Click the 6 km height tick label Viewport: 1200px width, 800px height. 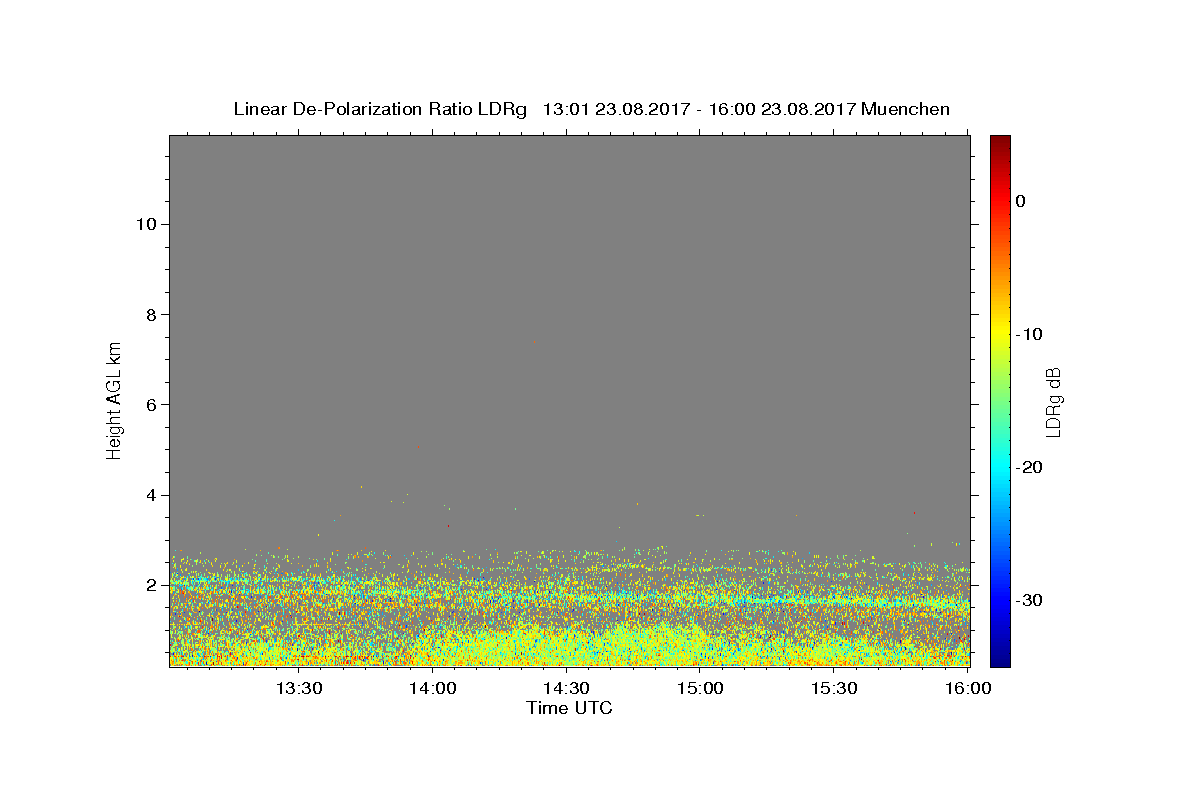pyautogui.click(x=149, y=404)
